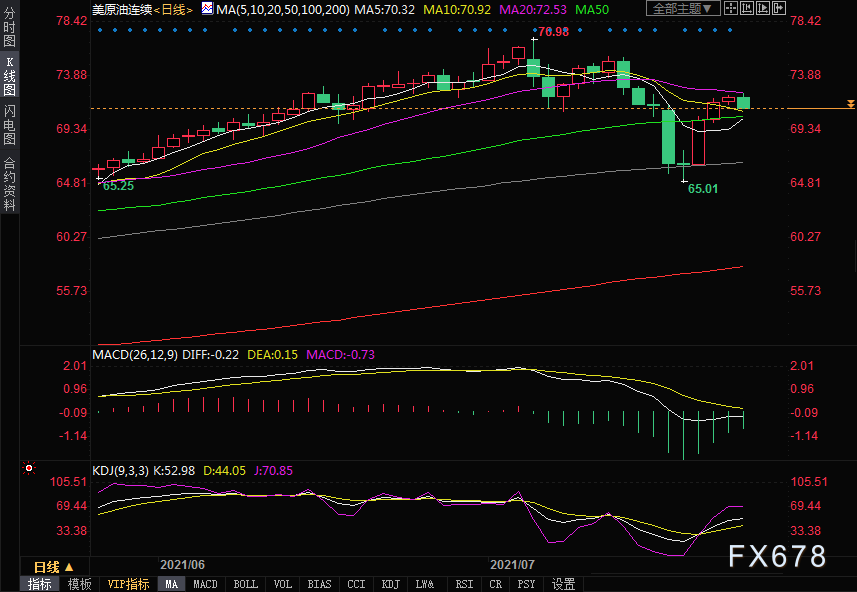
Task: Expand the 日线 period menu at bottom
Action: (54, 567)
